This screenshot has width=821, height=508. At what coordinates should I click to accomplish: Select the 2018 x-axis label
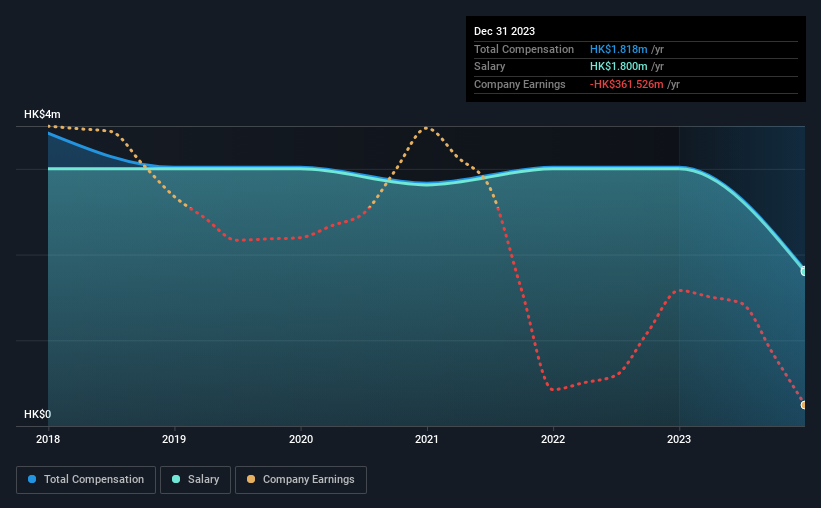click(x=48, y=439)
